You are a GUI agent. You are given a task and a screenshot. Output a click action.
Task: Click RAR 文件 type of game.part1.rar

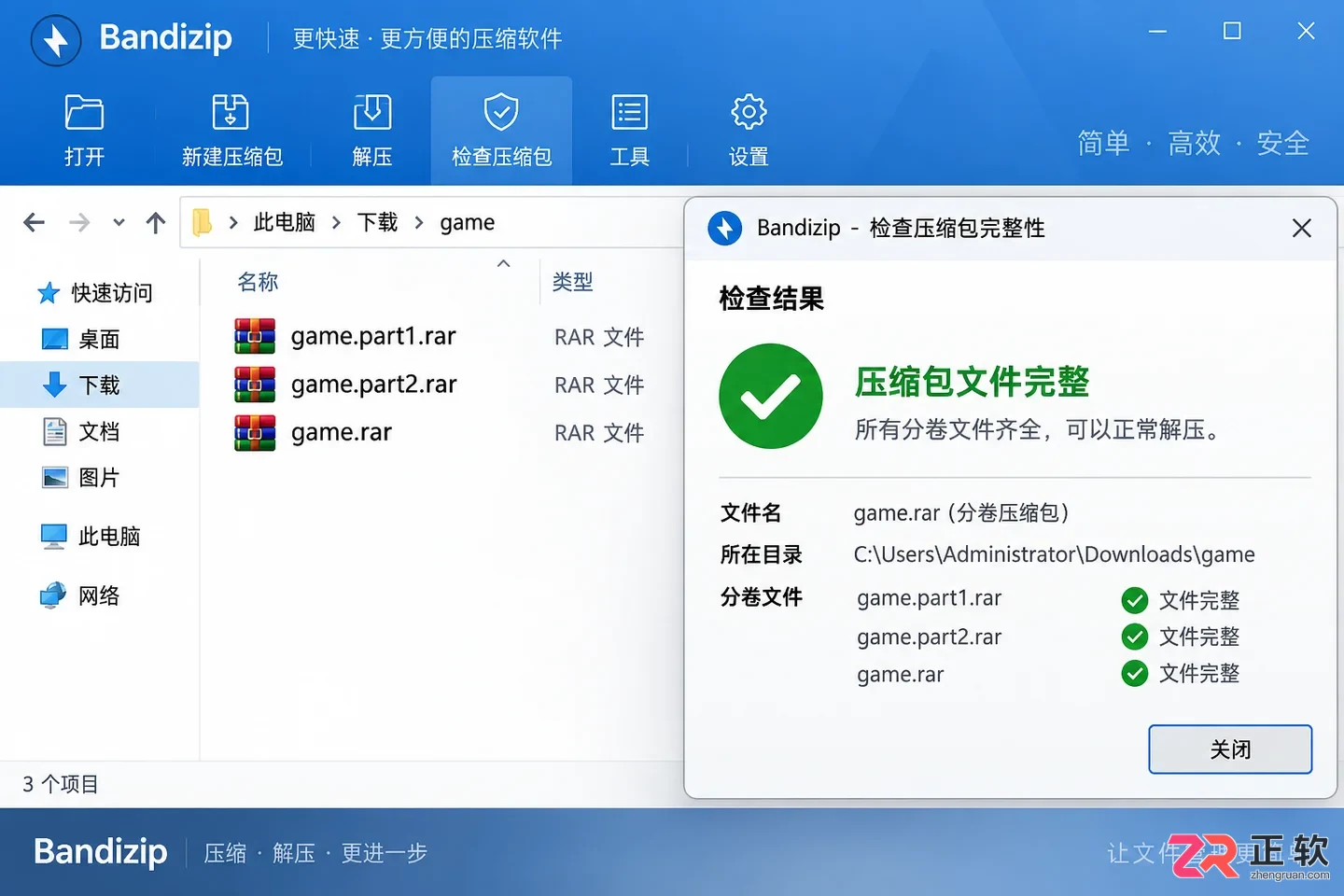(599, 337)
